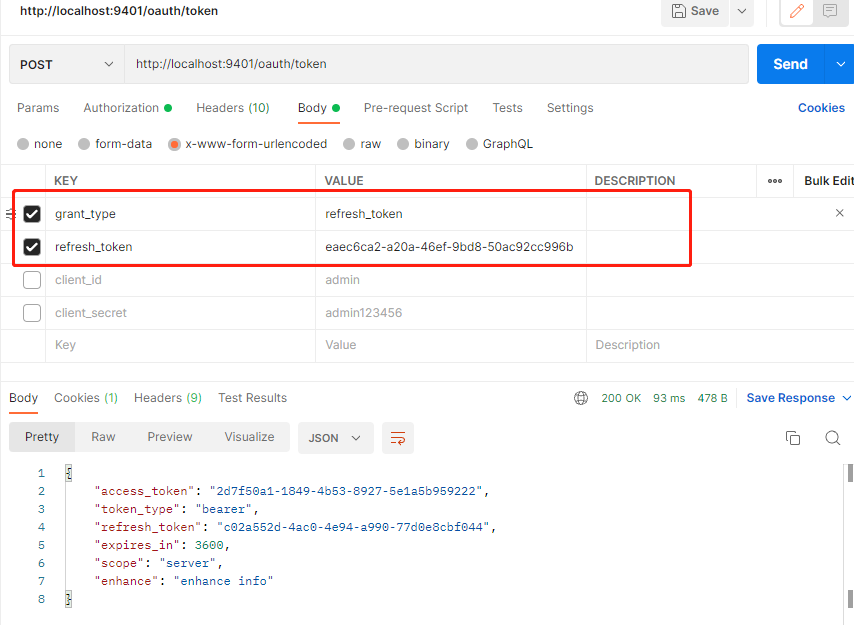Open the JSON format dropdown
Image resolution: width=854 pixels, height=625 pixels.
point(336,438)
